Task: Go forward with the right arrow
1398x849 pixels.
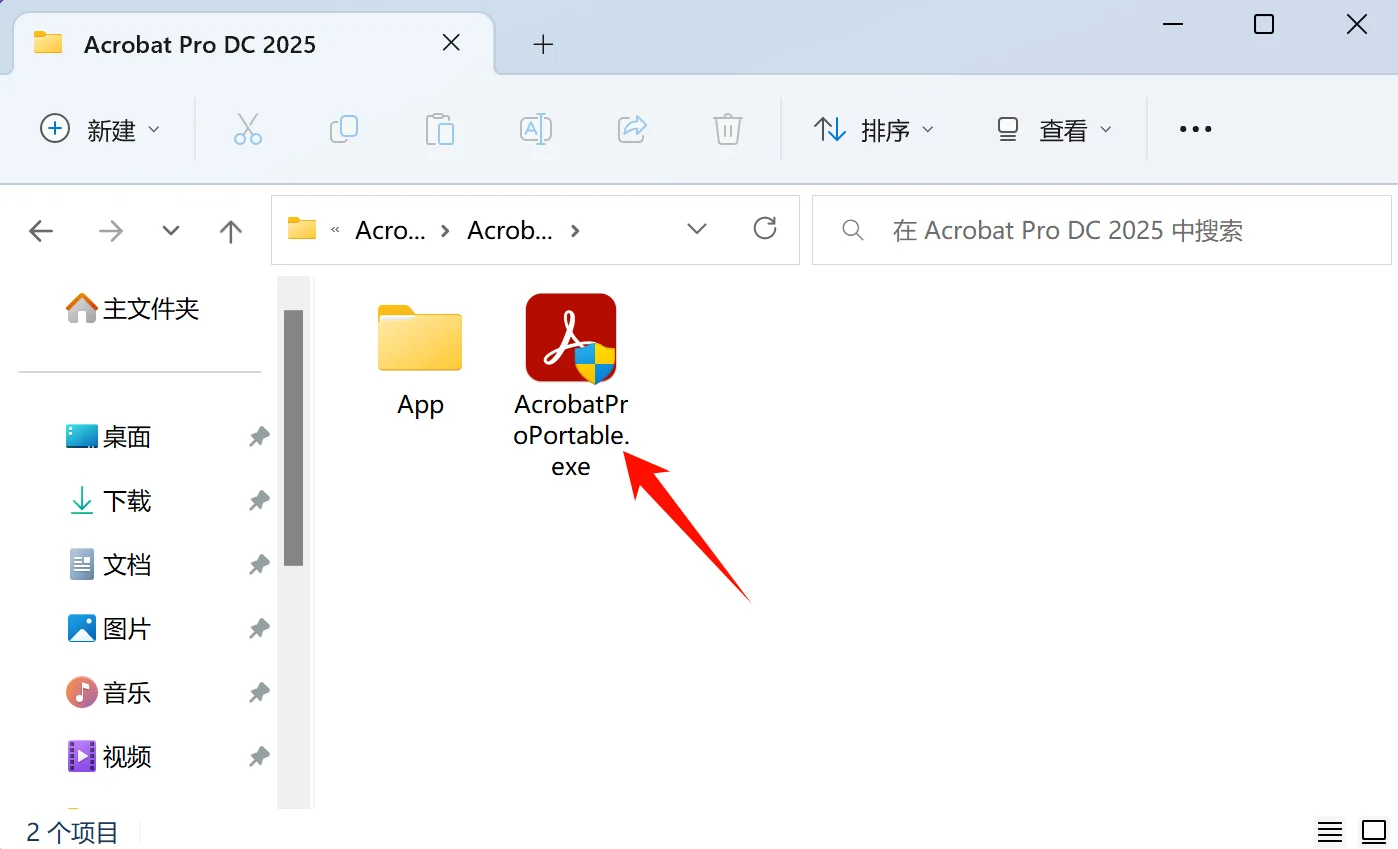Action: [x=110, y=231]
